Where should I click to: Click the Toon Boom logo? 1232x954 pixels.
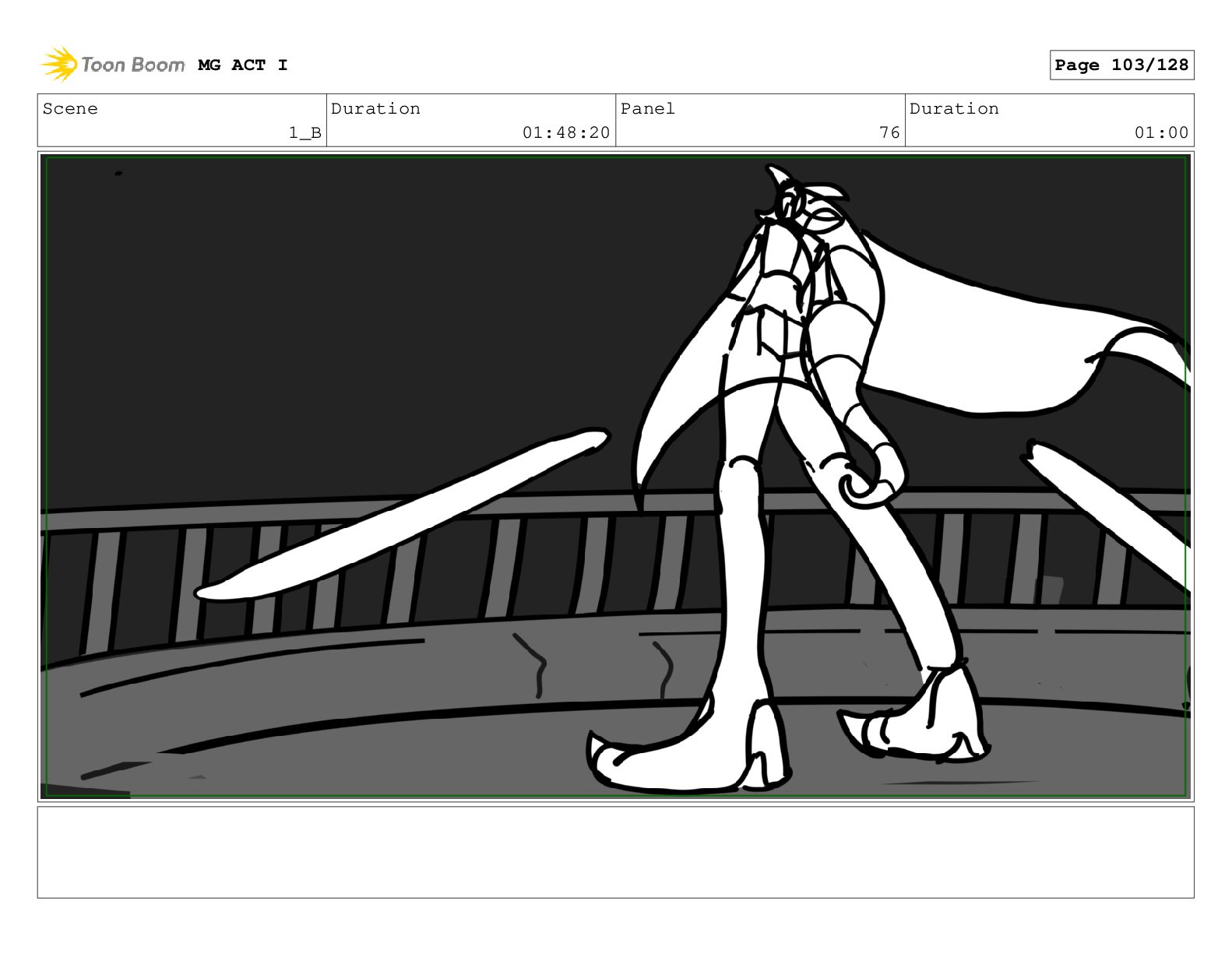click(x=113, y=65)
